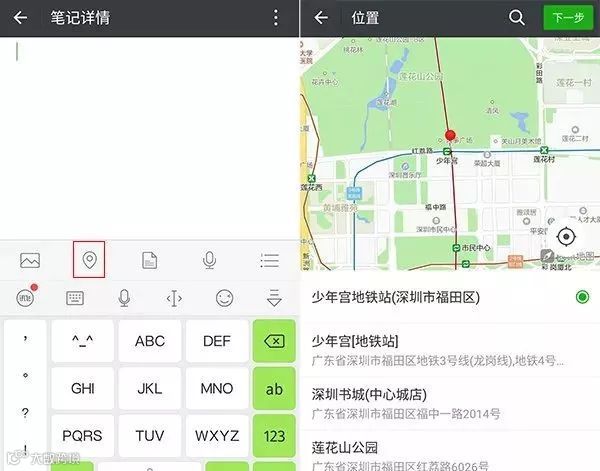Image resolution: width=600 pixels, height=471 pixels.
Task: Tap the 市民中心 metro station icon on map
Action: click(x=456, y=248)
